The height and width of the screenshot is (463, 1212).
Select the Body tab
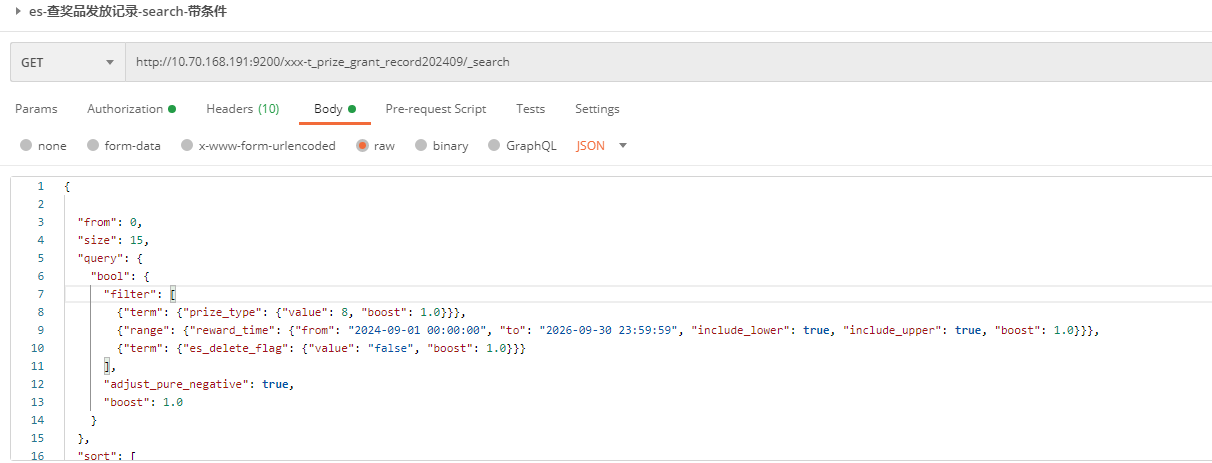click(335, 109)
